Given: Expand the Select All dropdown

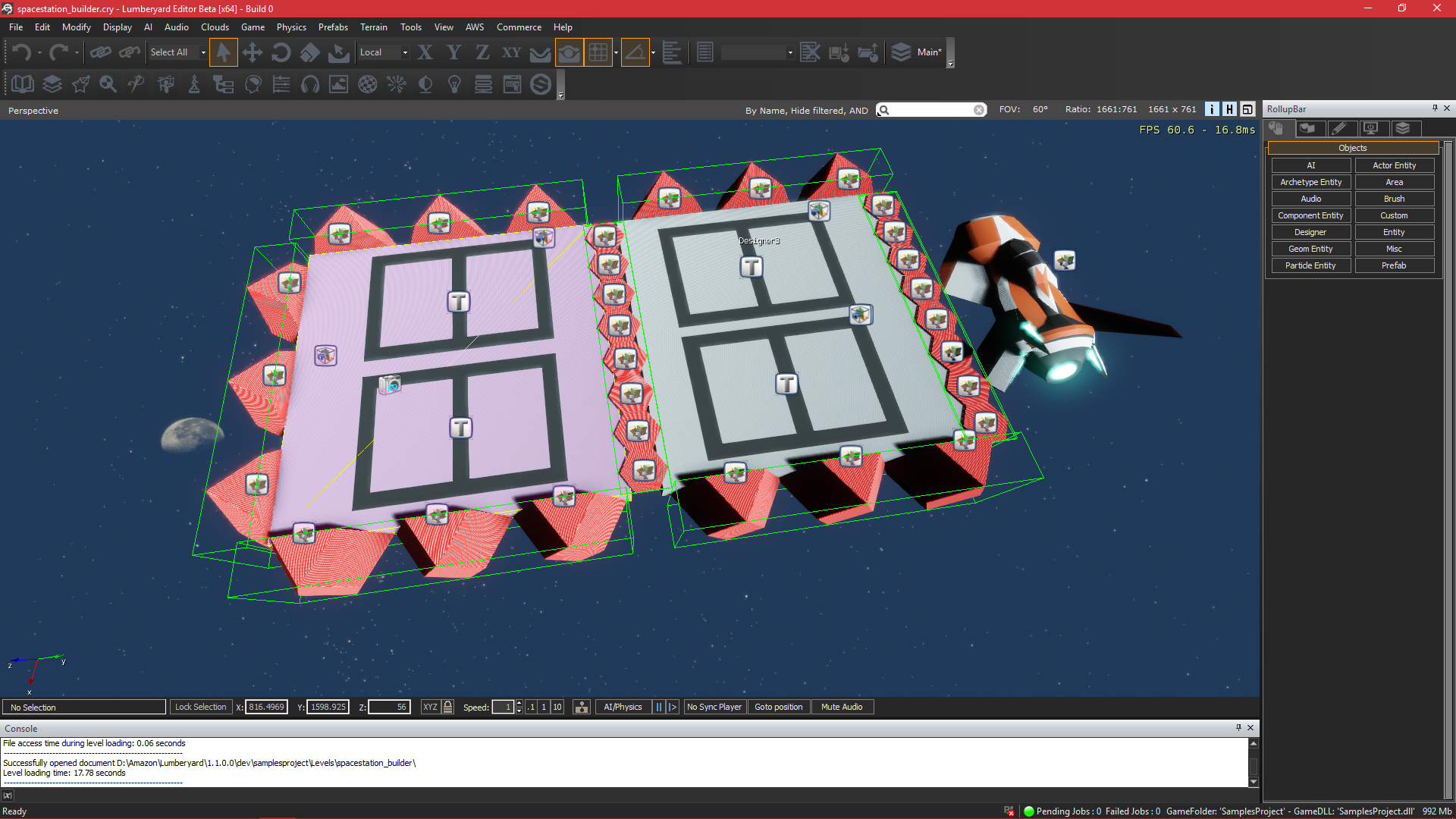Looking at the screenshot, I should pos(203,52).
